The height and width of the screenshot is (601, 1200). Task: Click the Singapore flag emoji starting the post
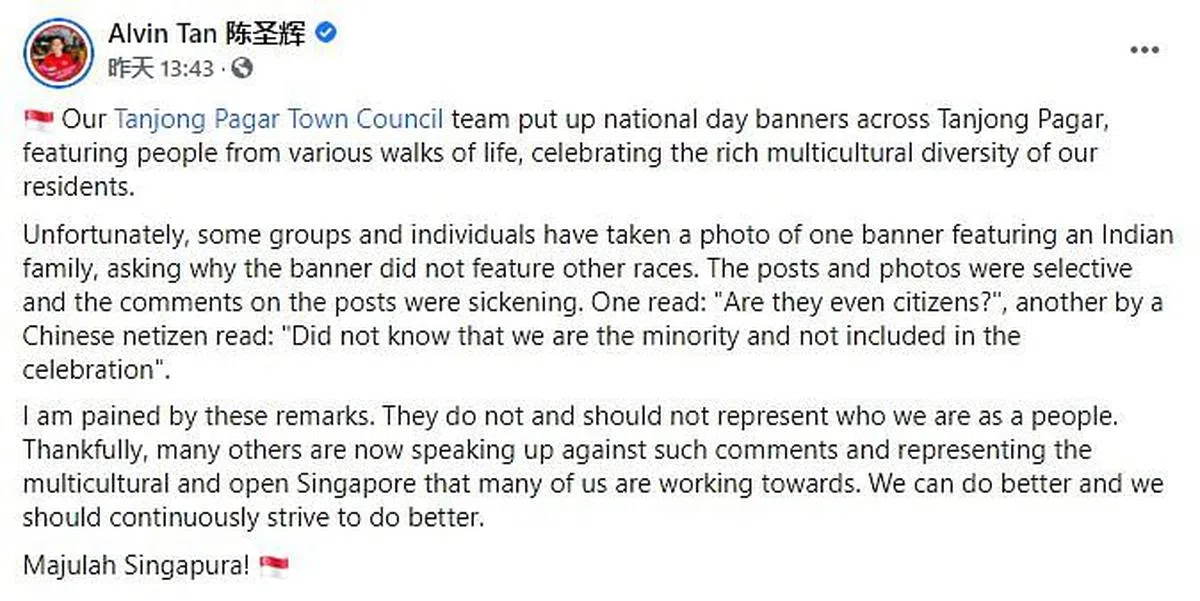pos(39,121)
